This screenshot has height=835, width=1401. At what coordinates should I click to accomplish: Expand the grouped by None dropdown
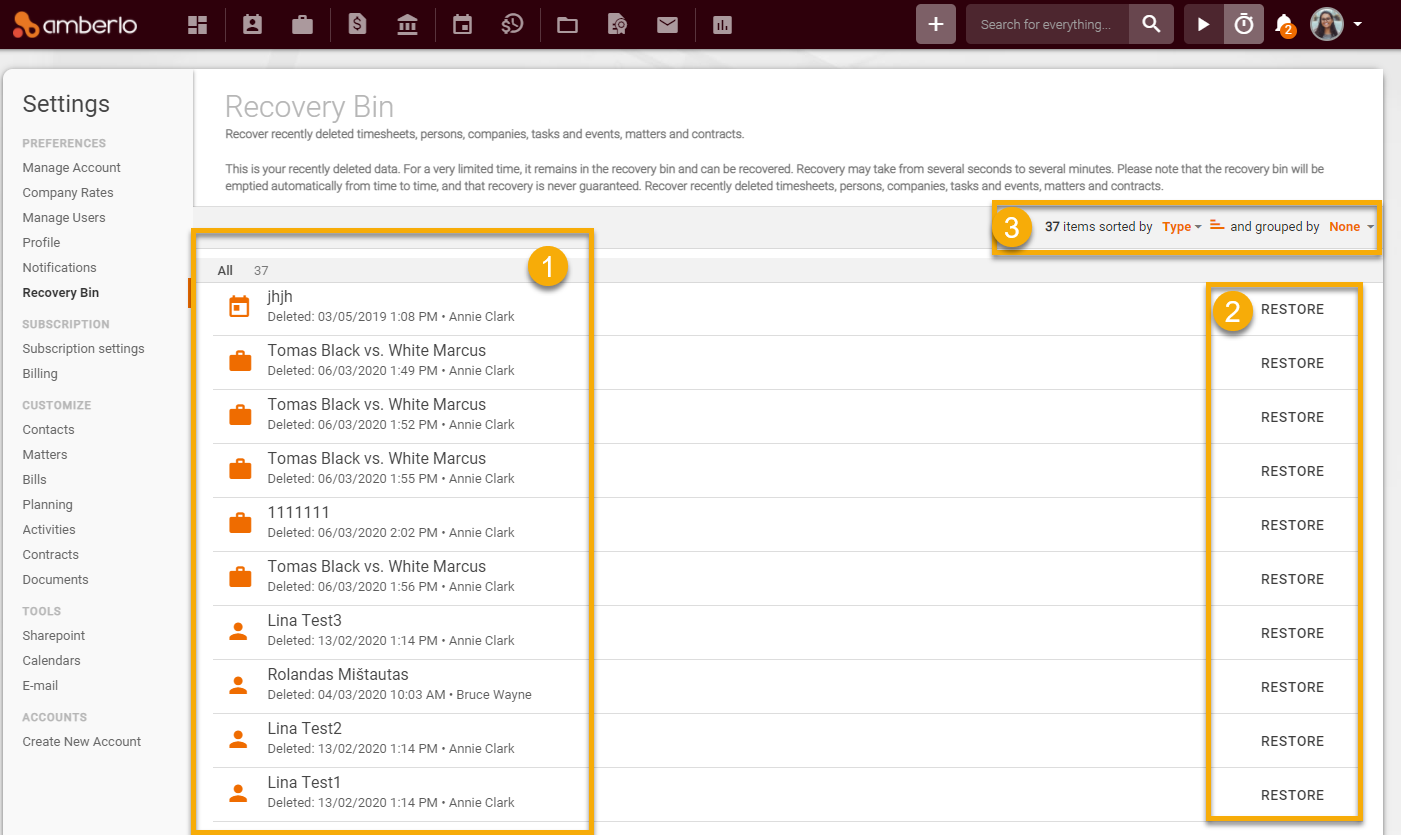pos(1350,227)
